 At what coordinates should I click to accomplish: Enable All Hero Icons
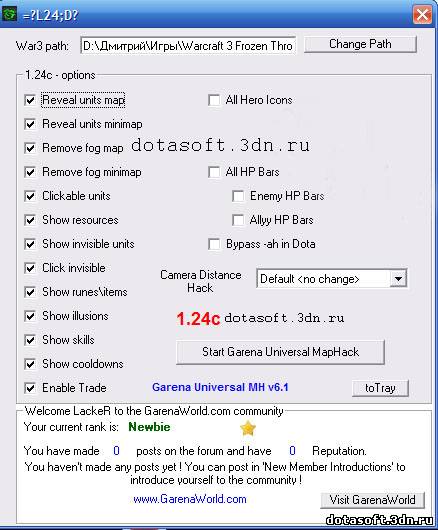click(x=214, y=100)
